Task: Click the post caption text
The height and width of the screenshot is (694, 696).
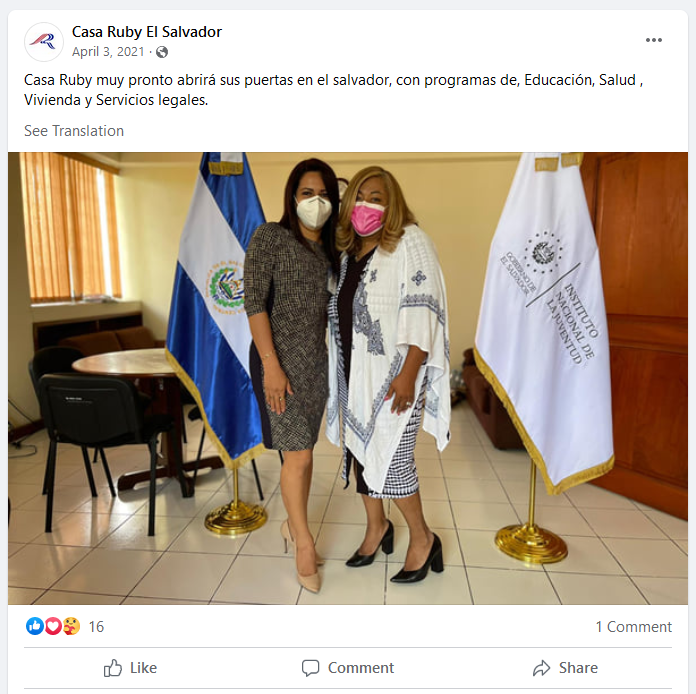Action: 334,90
